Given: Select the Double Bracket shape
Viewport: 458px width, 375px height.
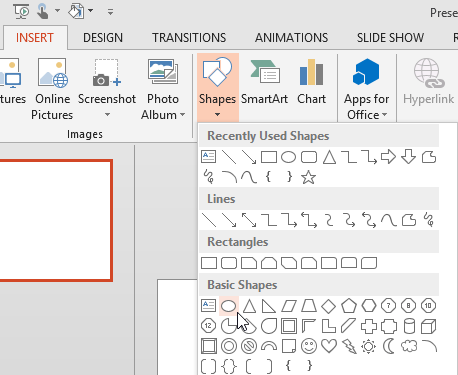Looking at the screenshot, I should coord(209,366).
